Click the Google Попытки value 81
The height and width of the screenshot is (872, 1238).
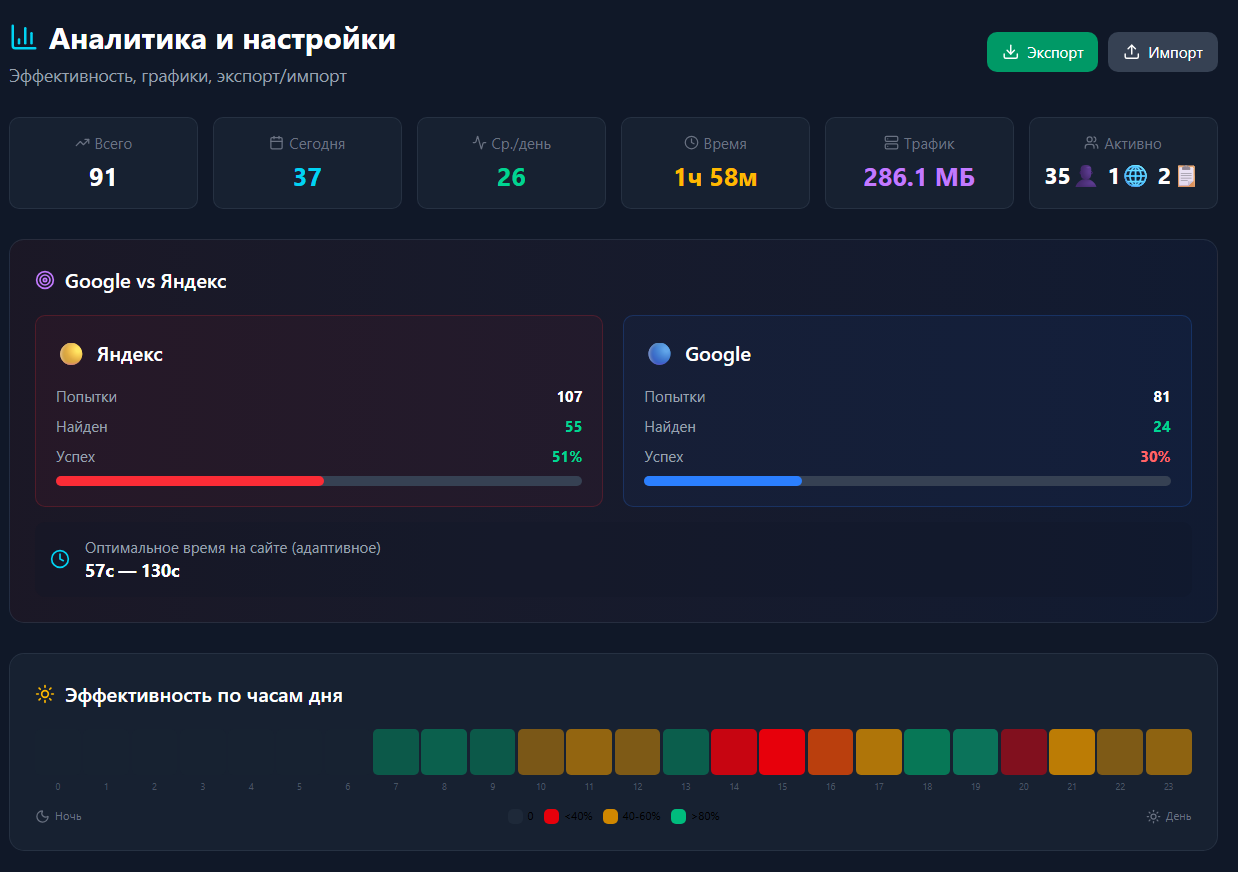1162,397
